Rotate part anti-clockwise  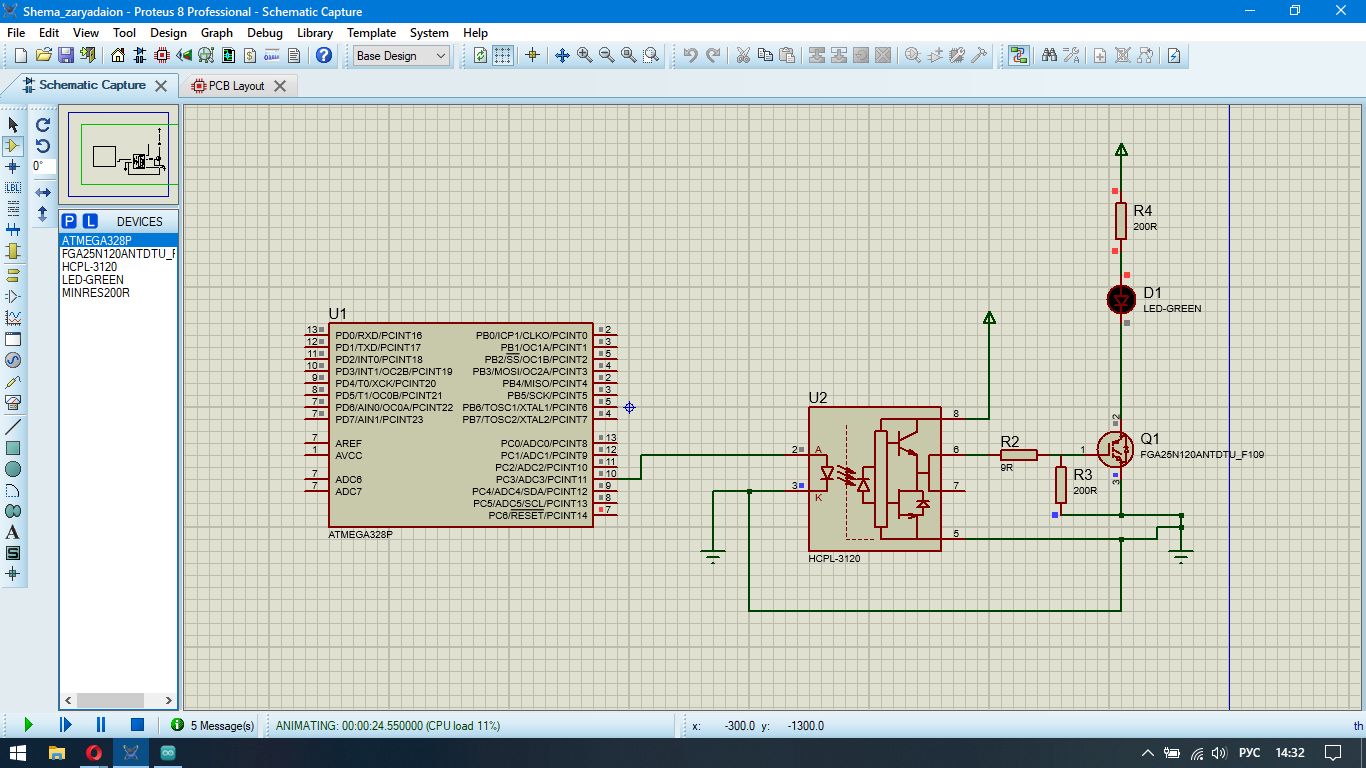pos(43,146)
